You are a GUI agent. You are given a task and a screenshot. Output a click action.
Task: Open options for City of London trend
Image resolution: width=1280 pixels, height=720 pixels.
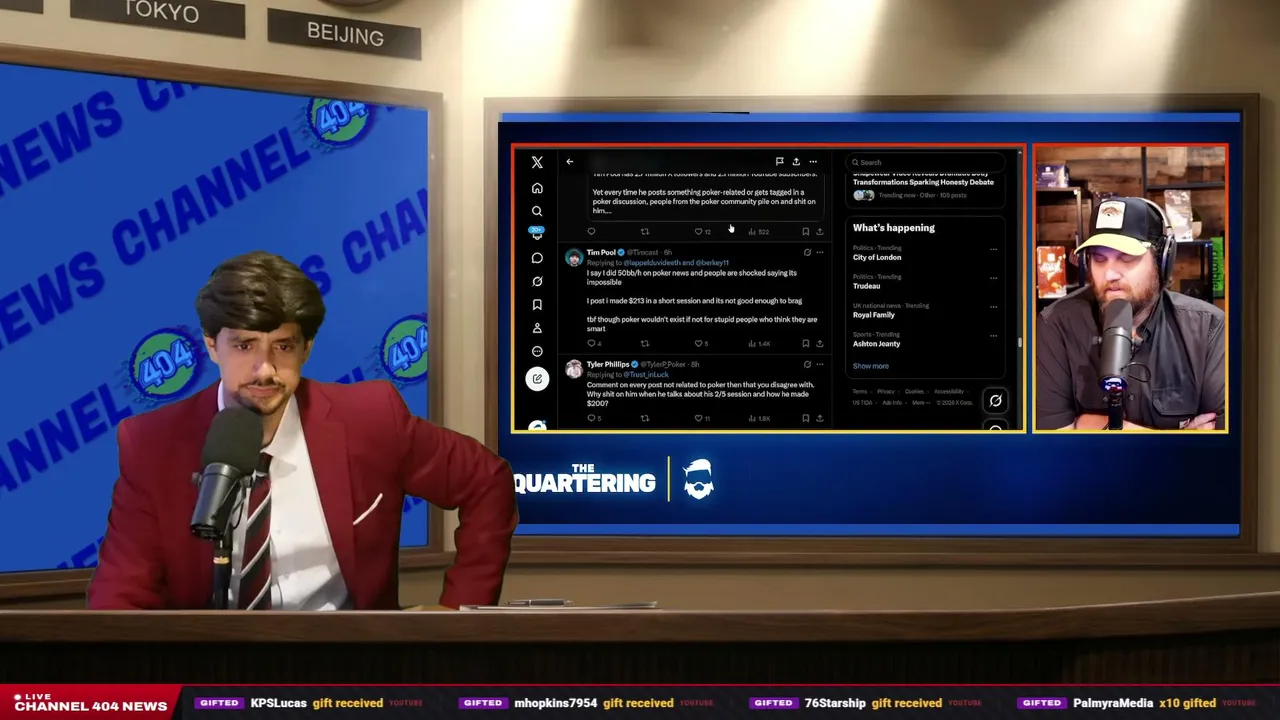(993, 249)
